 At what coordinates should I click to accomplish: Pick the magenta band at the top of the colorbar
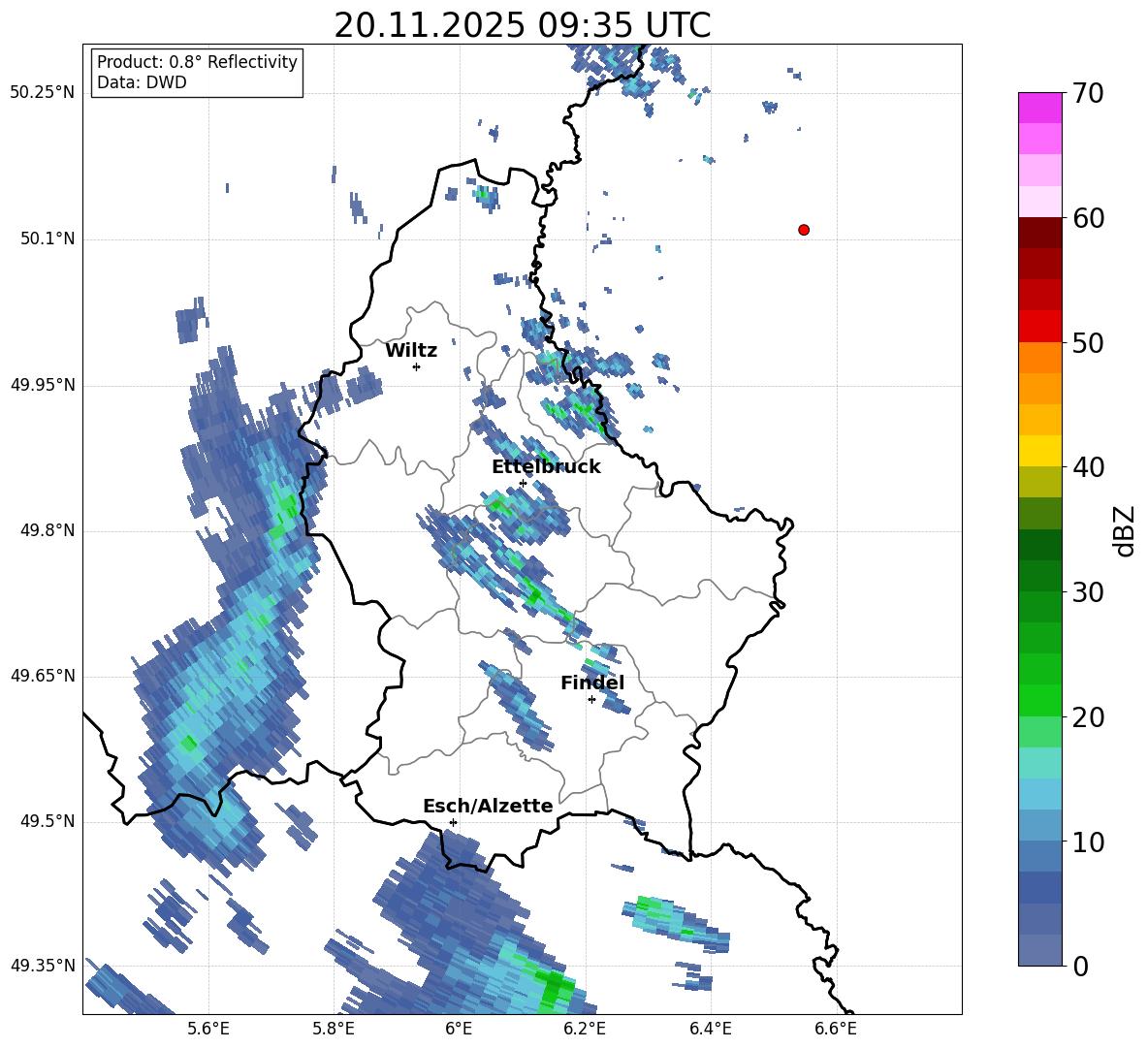pyautogui.click(x=1039, y=108)
